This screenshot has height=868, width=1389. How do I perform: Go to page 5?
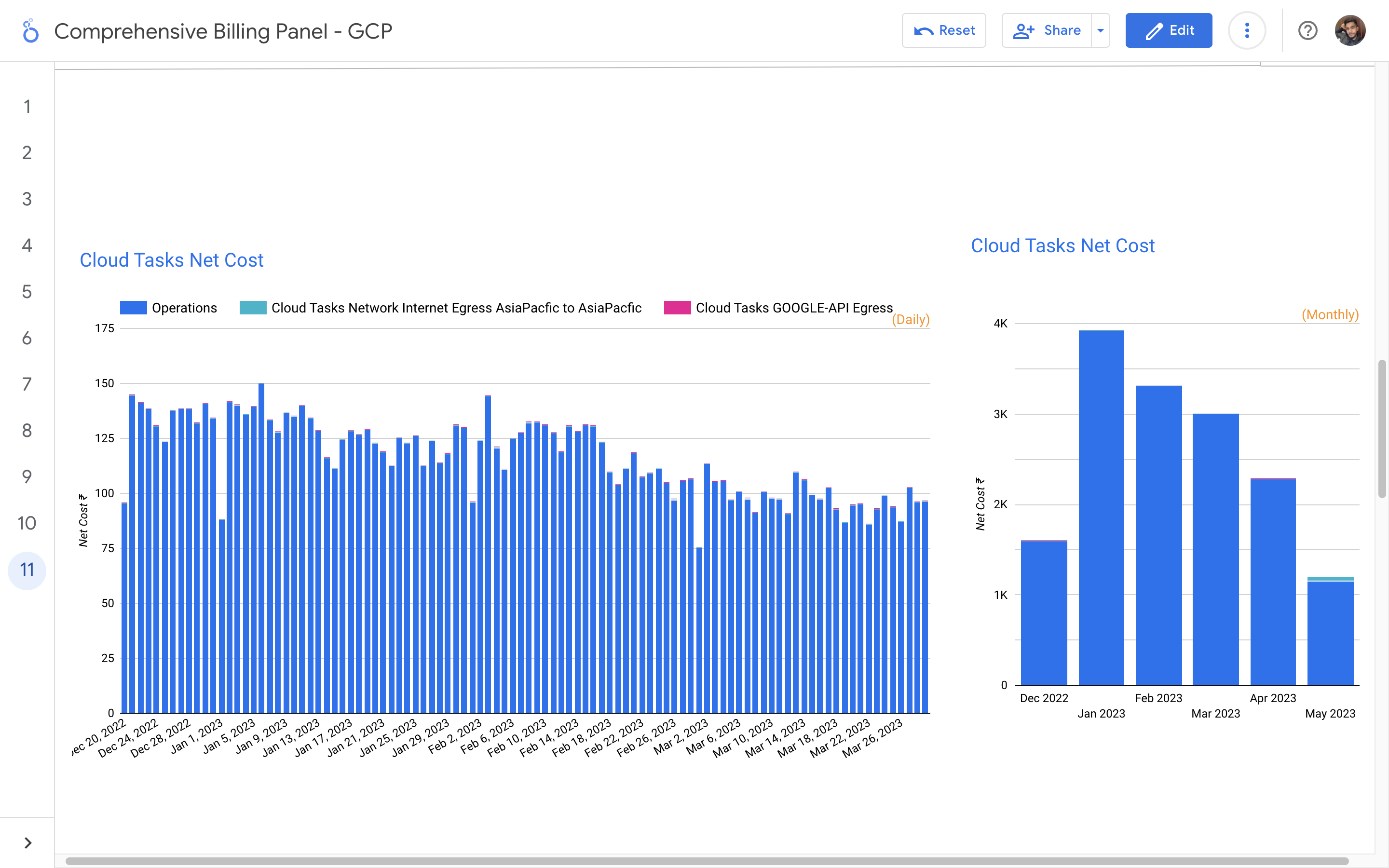pyautogui.click(x=27, y=292)
